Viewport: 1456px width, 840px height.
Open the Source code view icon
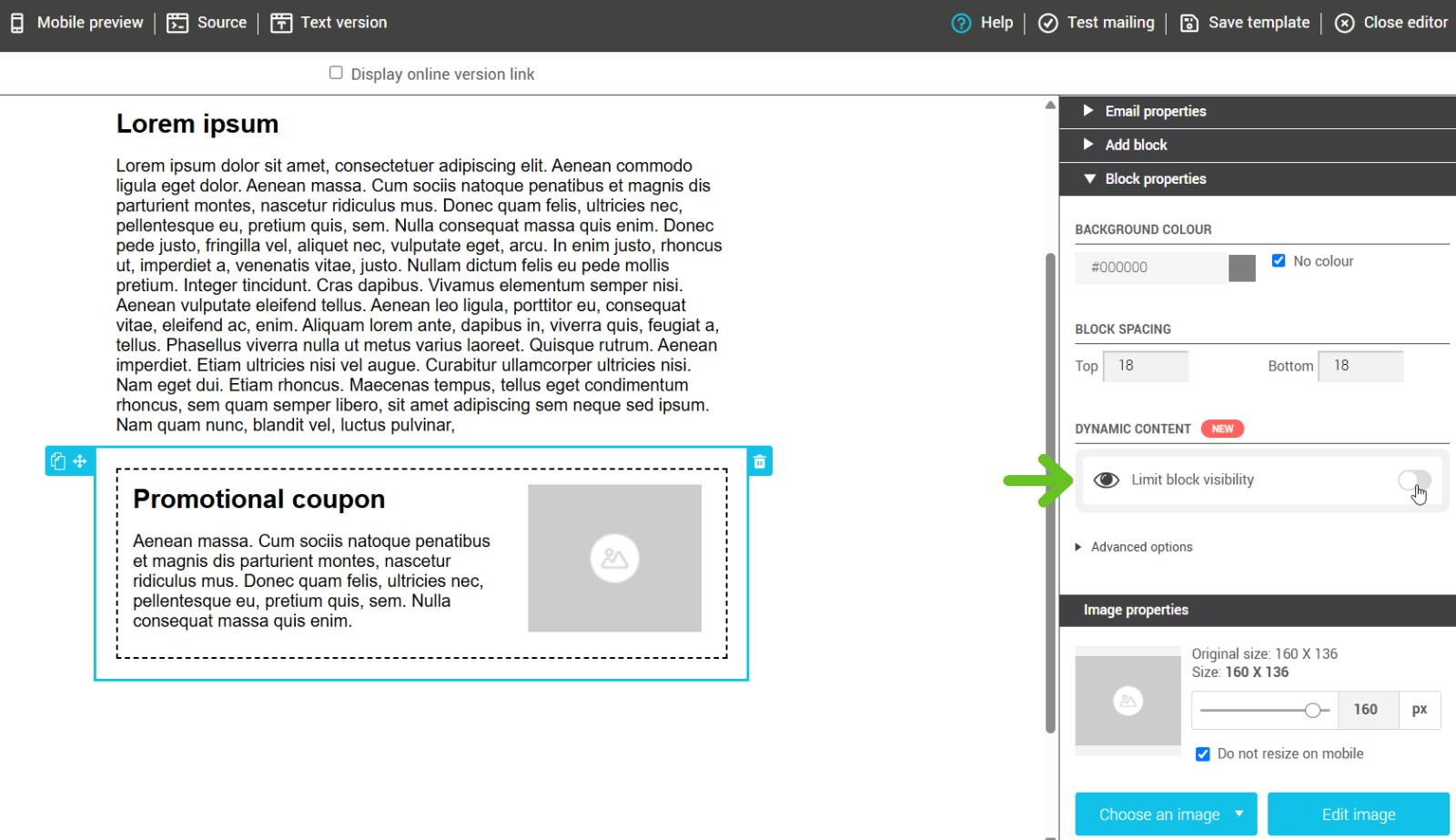(x=177, y=23)
